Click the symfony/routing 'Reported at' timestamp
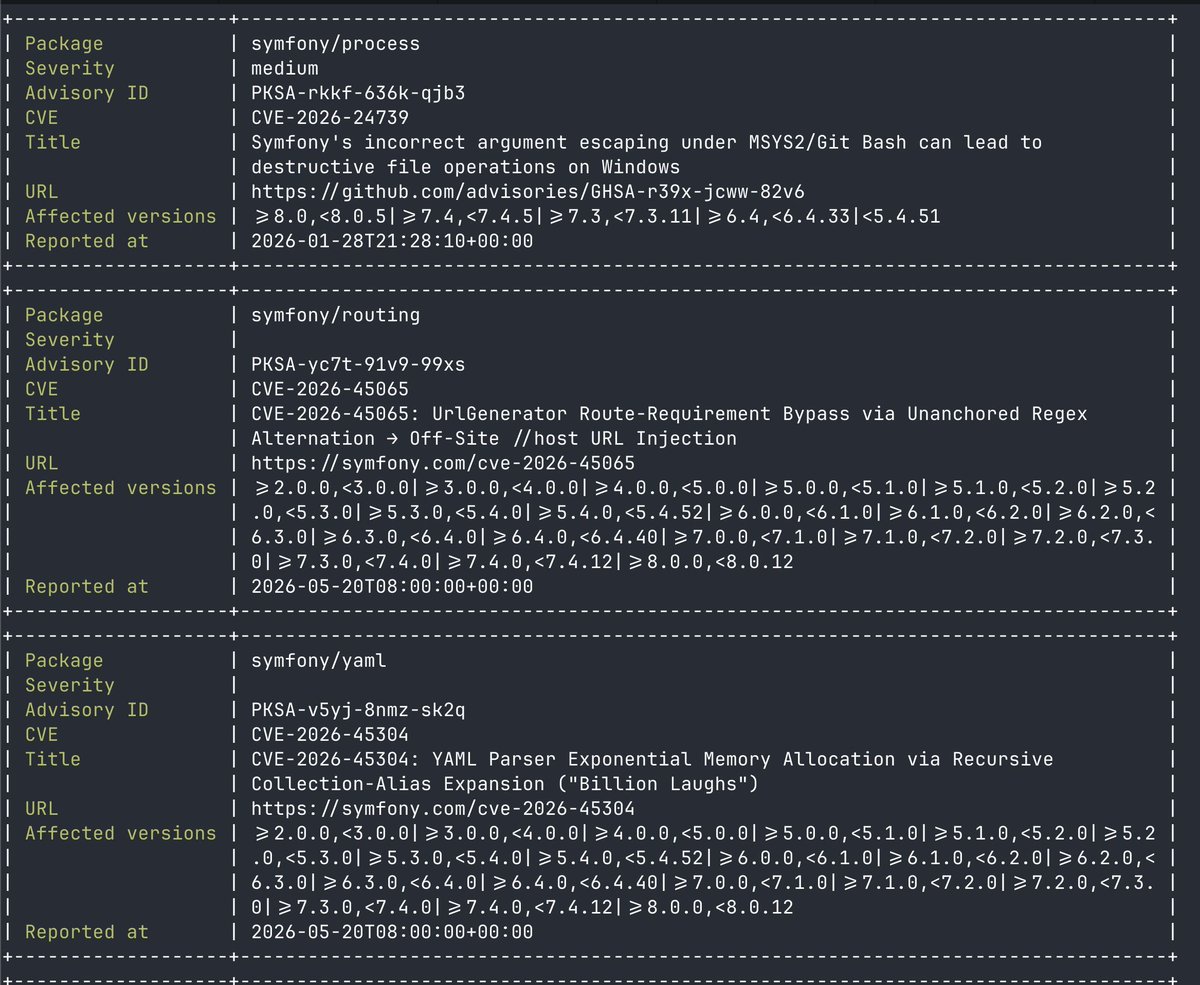This screenshot has width=1200, height=985. (x=392, y=586)
